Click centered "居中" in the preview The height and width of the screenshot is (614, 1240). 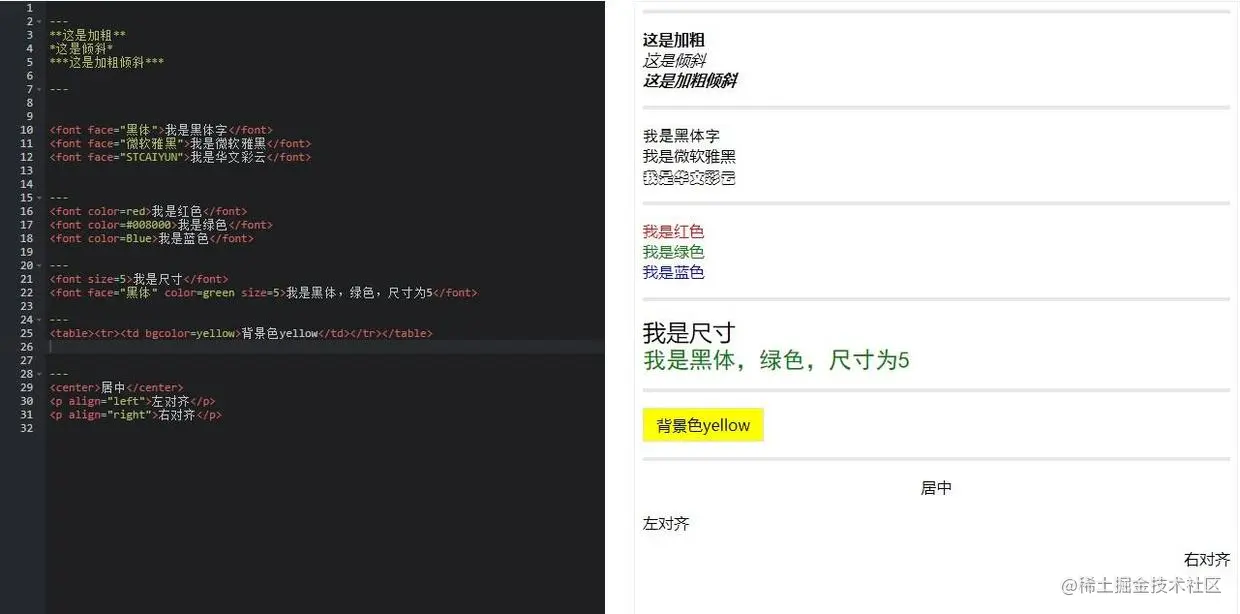[x=936, y=488]
